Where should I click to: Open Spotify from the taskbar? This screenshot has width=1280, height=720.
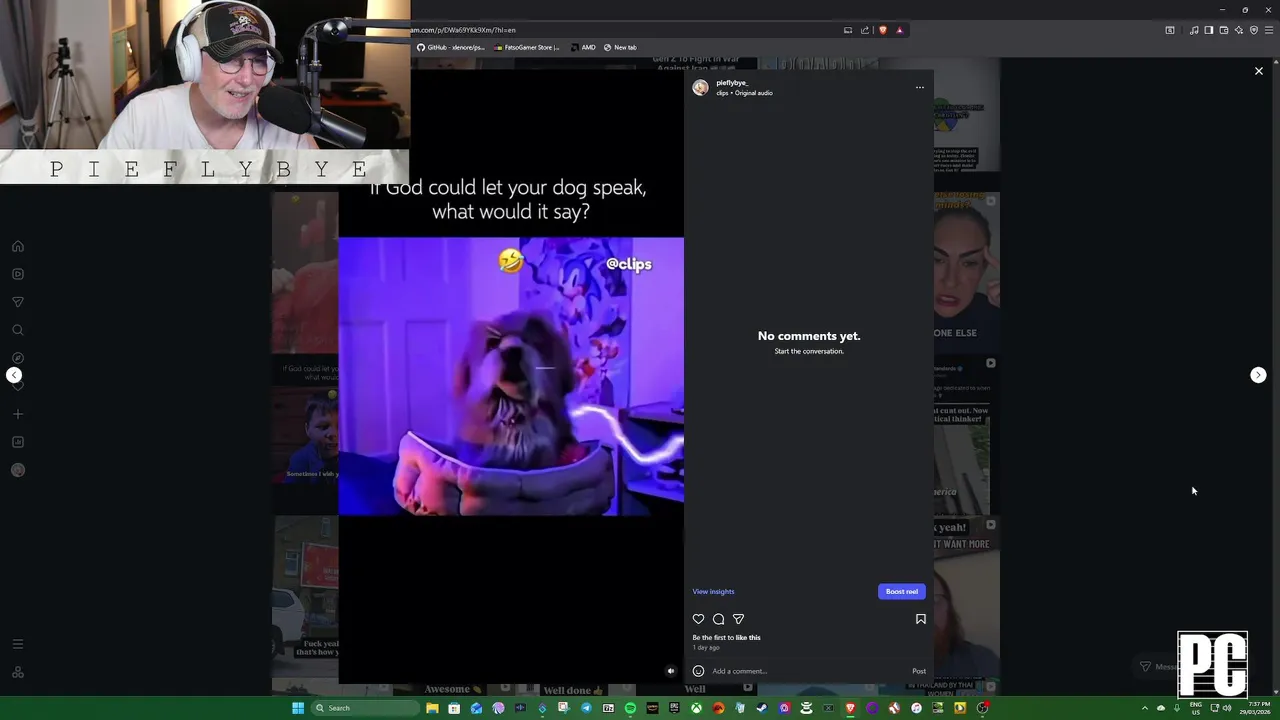point(630,708)
